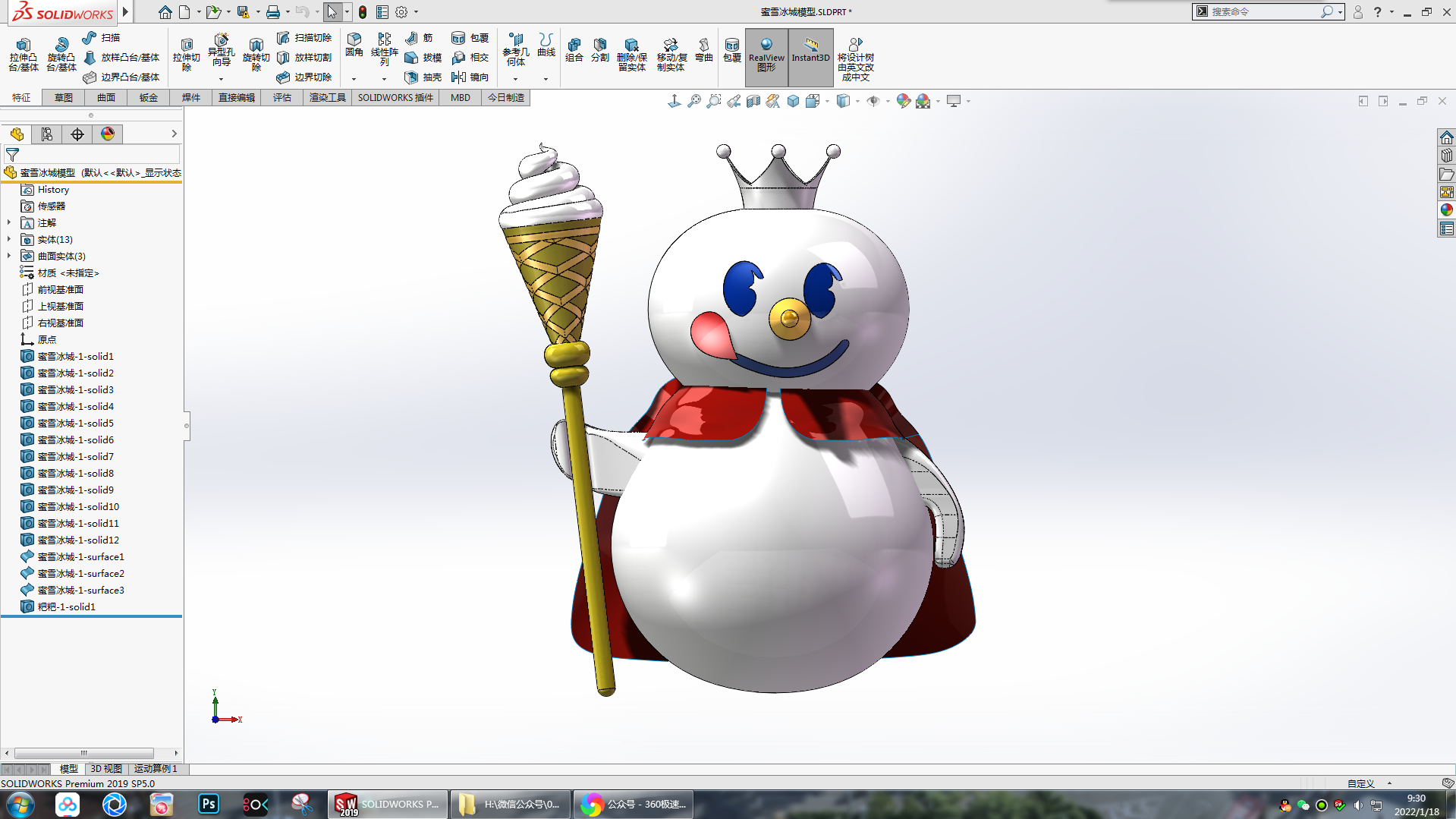Screen dimensions: 1456x819
Task: Click the Photoshop icon in the taskbar
Action: point(209,804)
